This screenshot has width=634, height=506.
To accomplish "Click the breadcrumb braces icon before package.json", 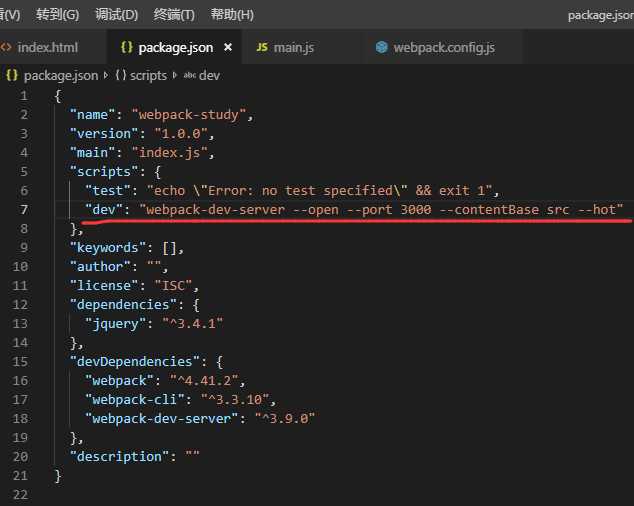I will coord(12,75).
